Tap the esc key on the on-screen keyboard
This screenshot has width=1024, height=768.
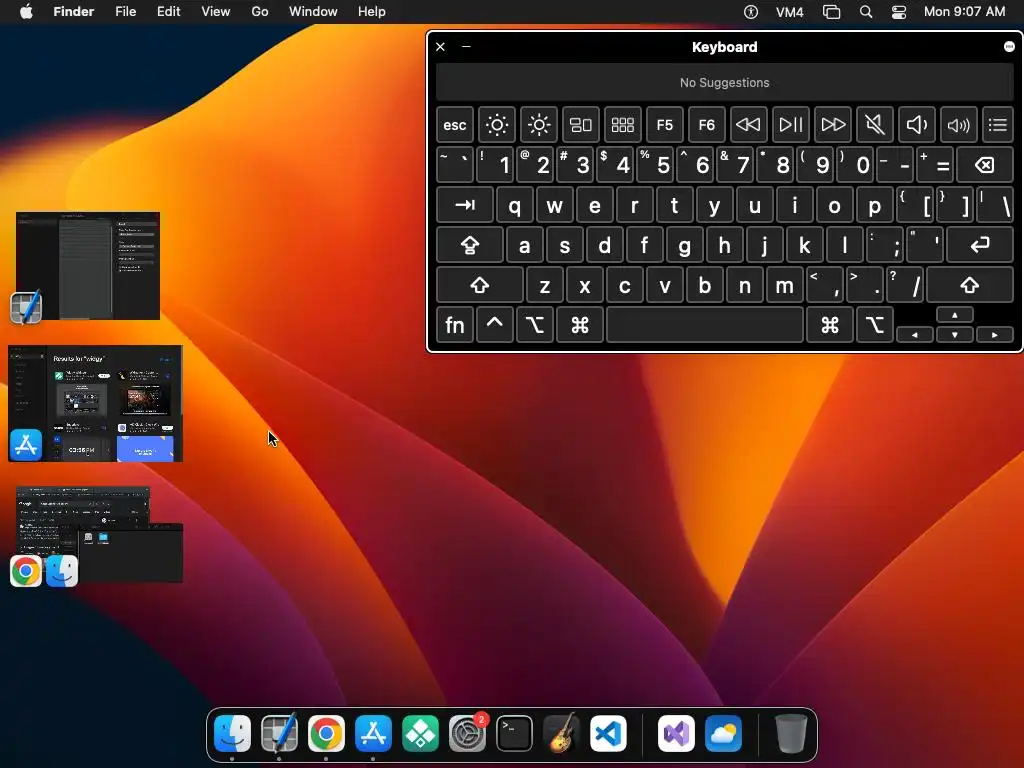coord(455,125)
